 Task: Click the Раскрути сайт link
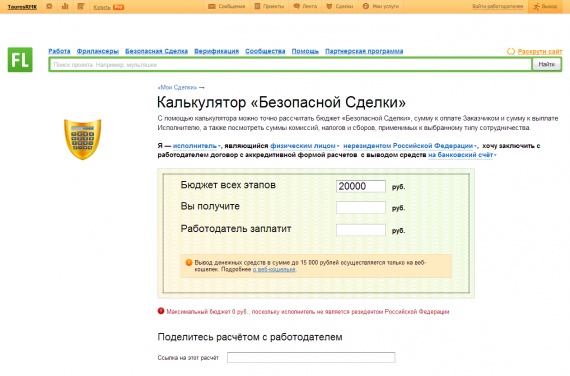pyautogui.click(x=540, y=51)
